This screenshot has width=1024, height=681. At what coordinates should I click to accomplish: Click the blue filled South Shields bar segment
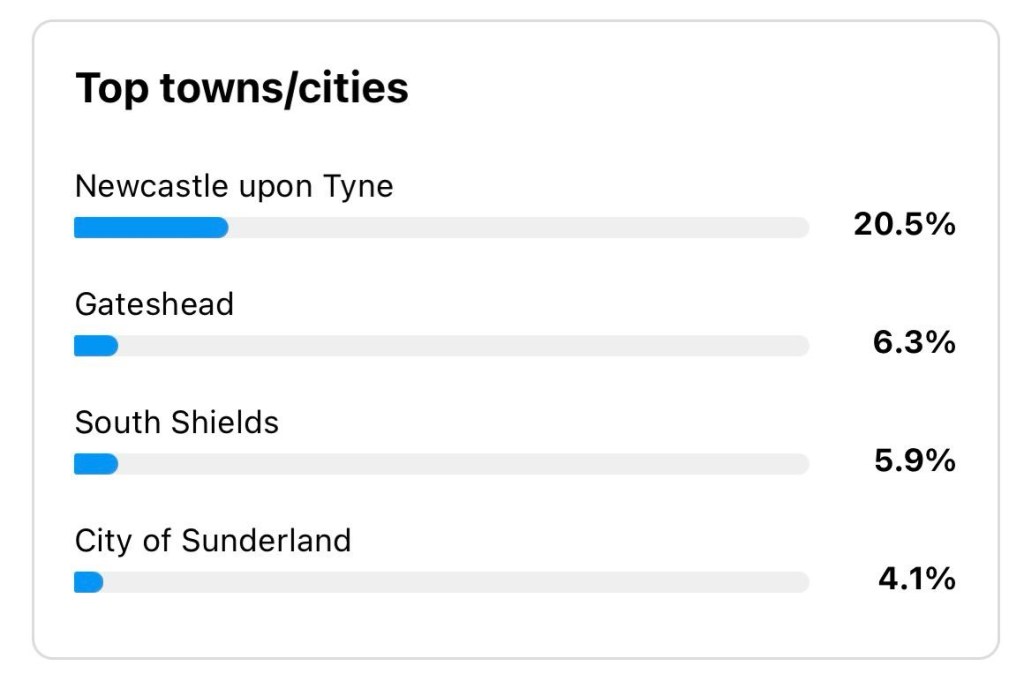point(96,464)
